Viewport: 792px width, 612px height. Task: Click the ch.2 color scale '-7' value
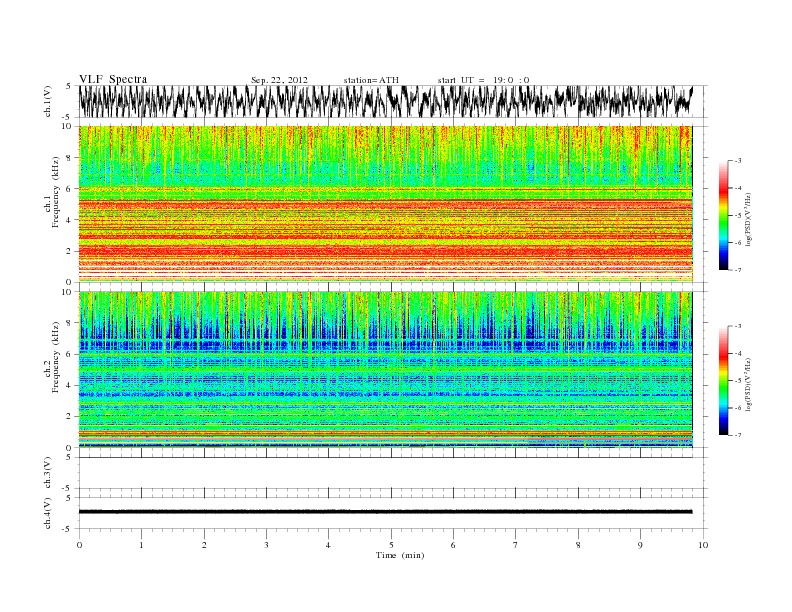(737, 435)
